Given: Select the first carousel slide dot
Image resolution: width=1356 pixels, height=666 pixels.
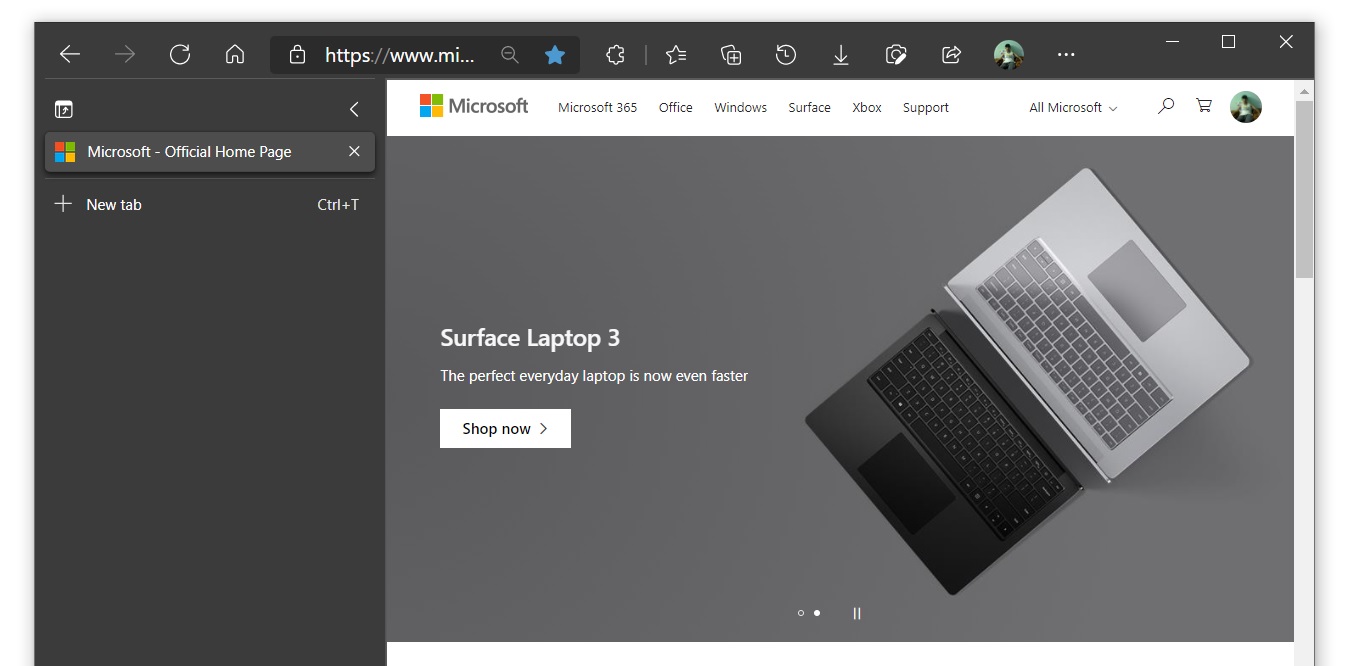Looking at the screenshot, I should click(801, 613).
